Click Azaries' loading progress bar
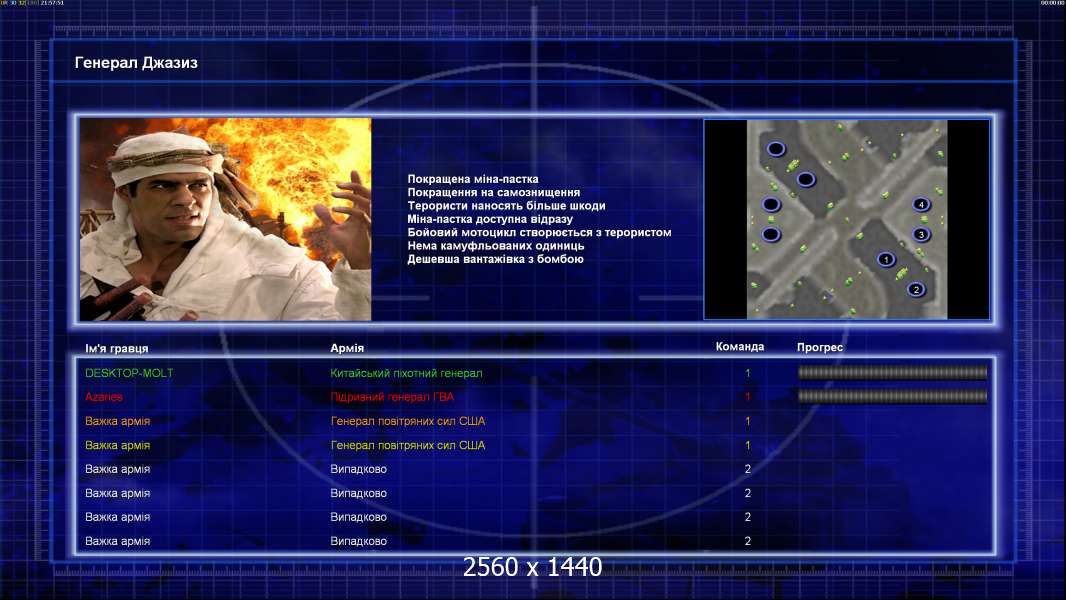This screenshot has width=1066, height=600. click(892, 397)
